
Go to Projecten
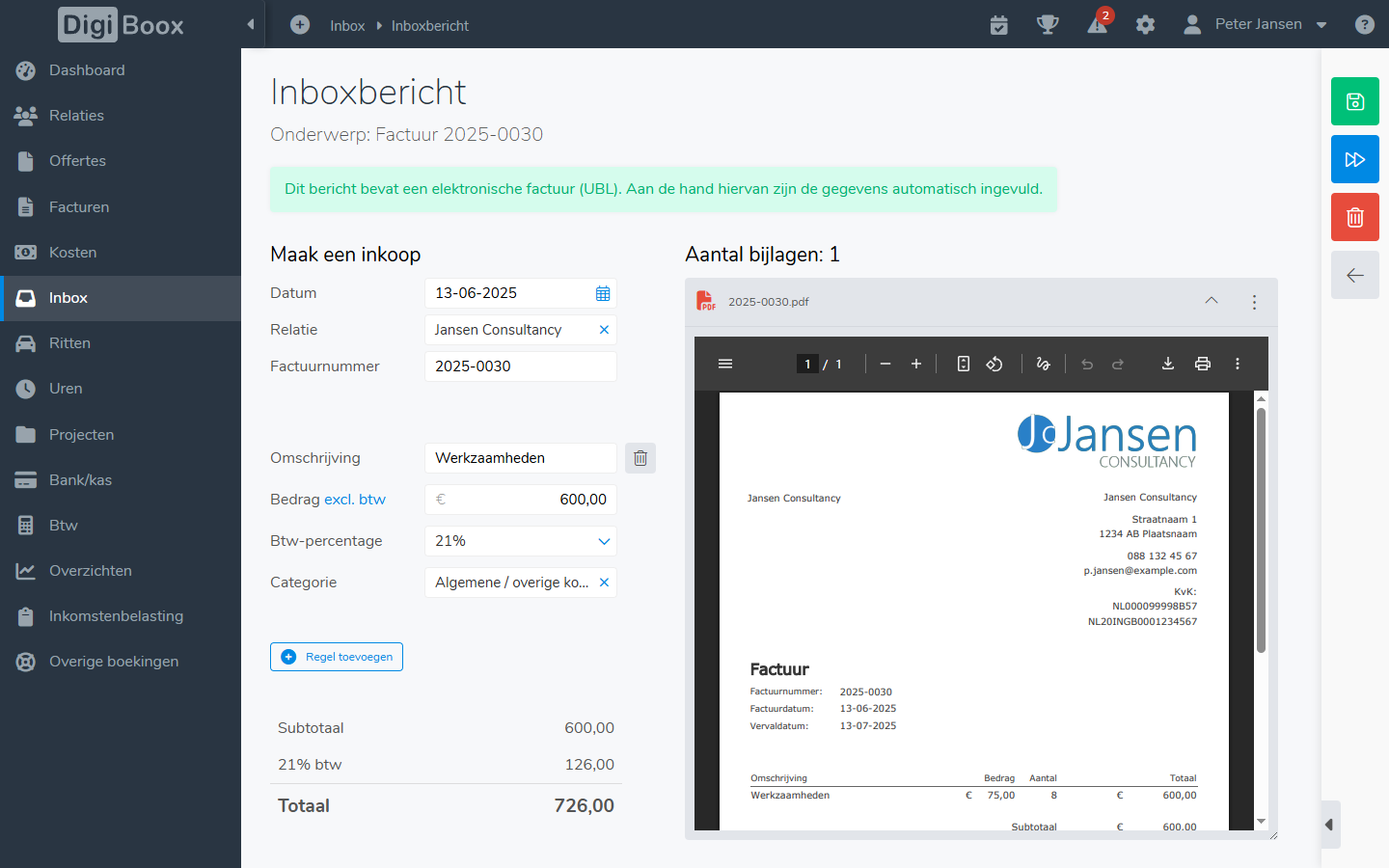tap(121, 435)
